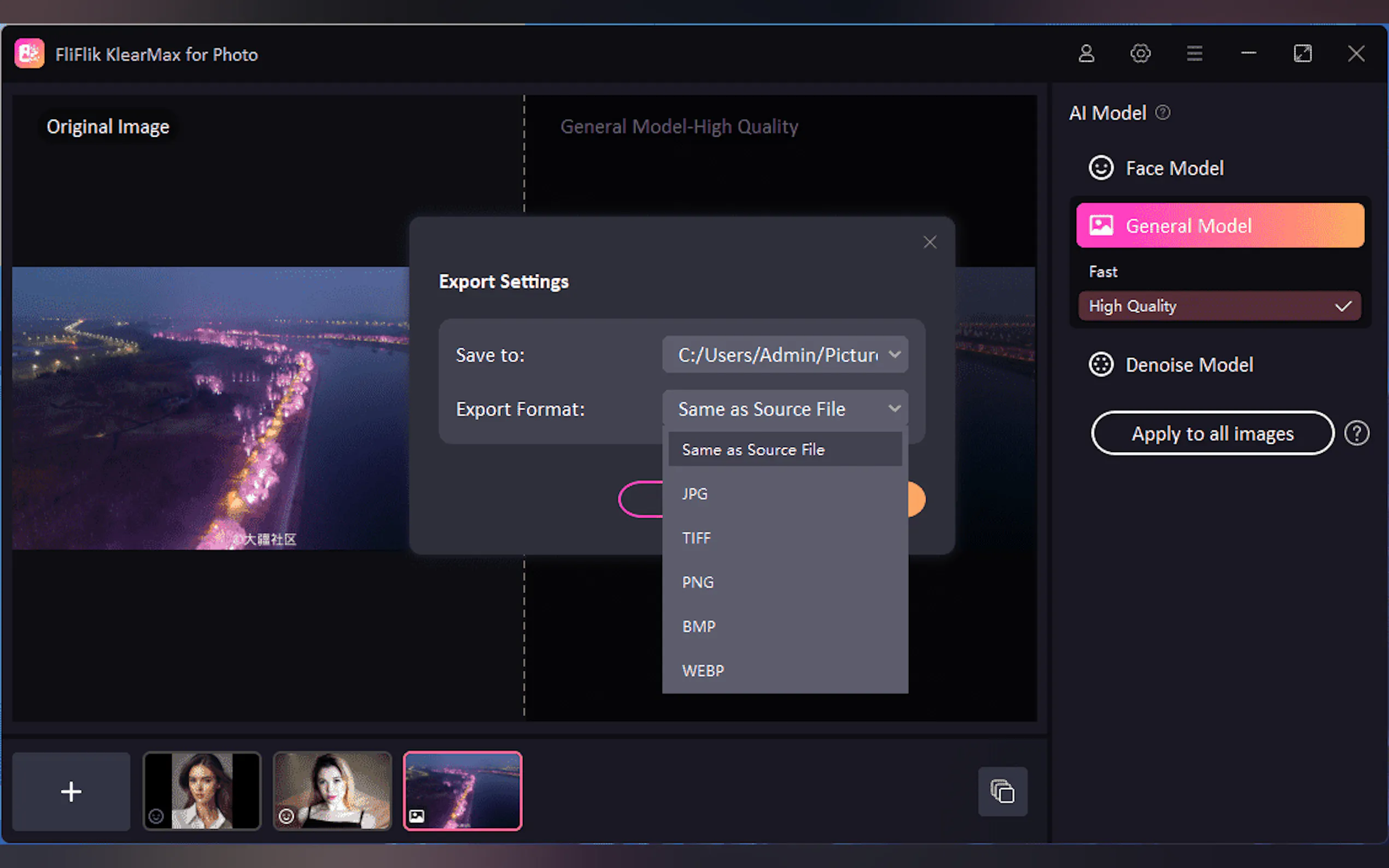Click the batch copy icon in the bottom bar
1389x868 pixels.
point(1002,791)
